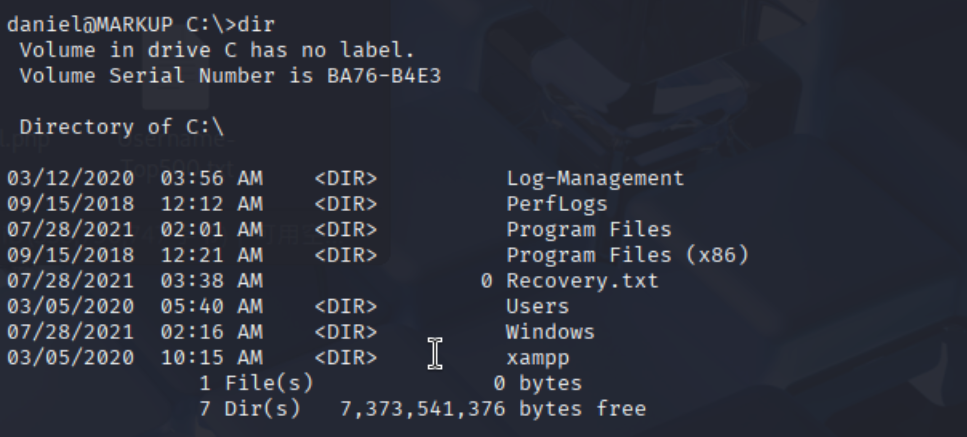Click the DIR tag beside Users
967x437 pixels.
[x=346, y=306]
